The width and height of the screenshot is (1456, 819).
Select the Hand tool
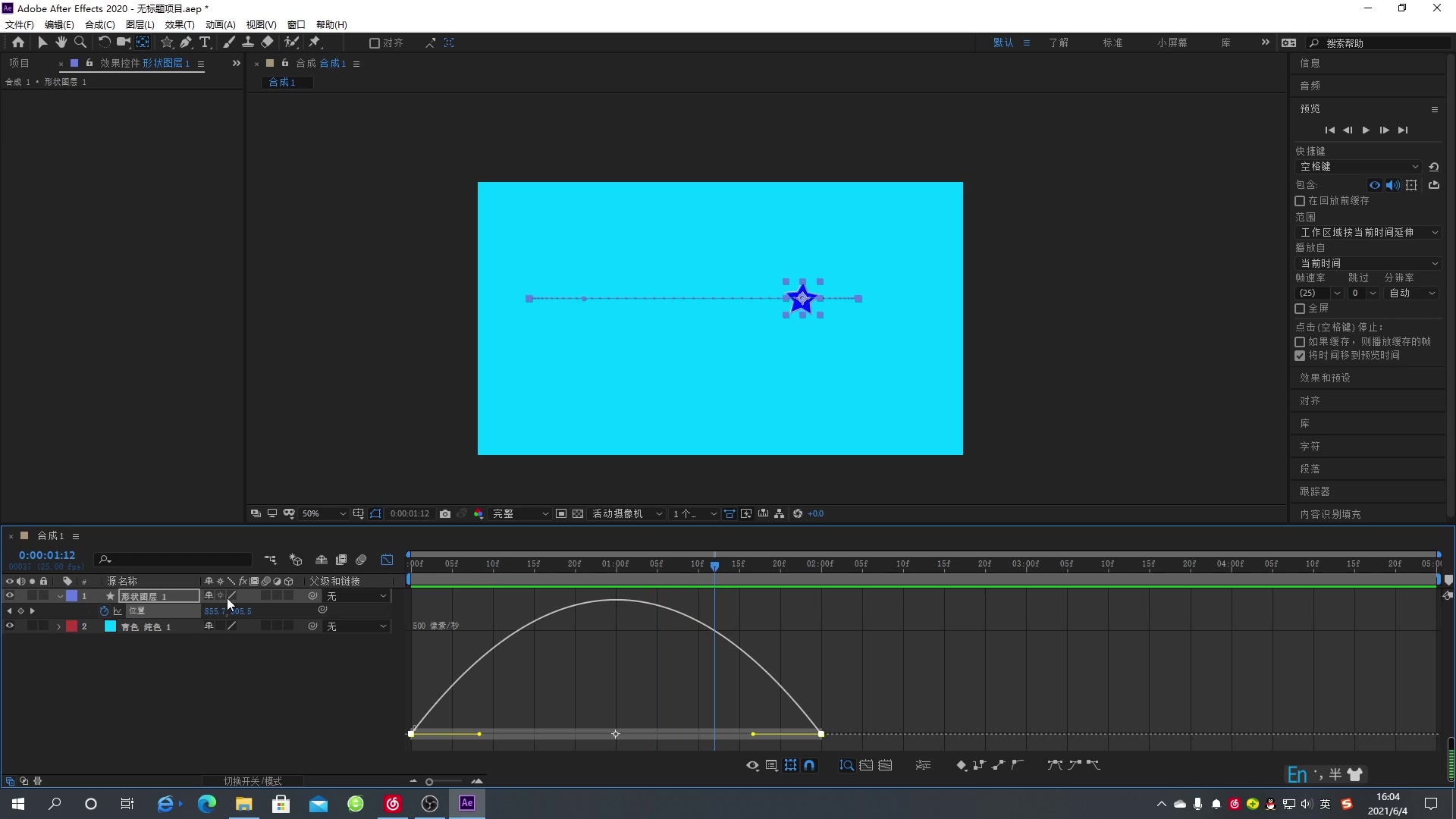pos(61,42)
